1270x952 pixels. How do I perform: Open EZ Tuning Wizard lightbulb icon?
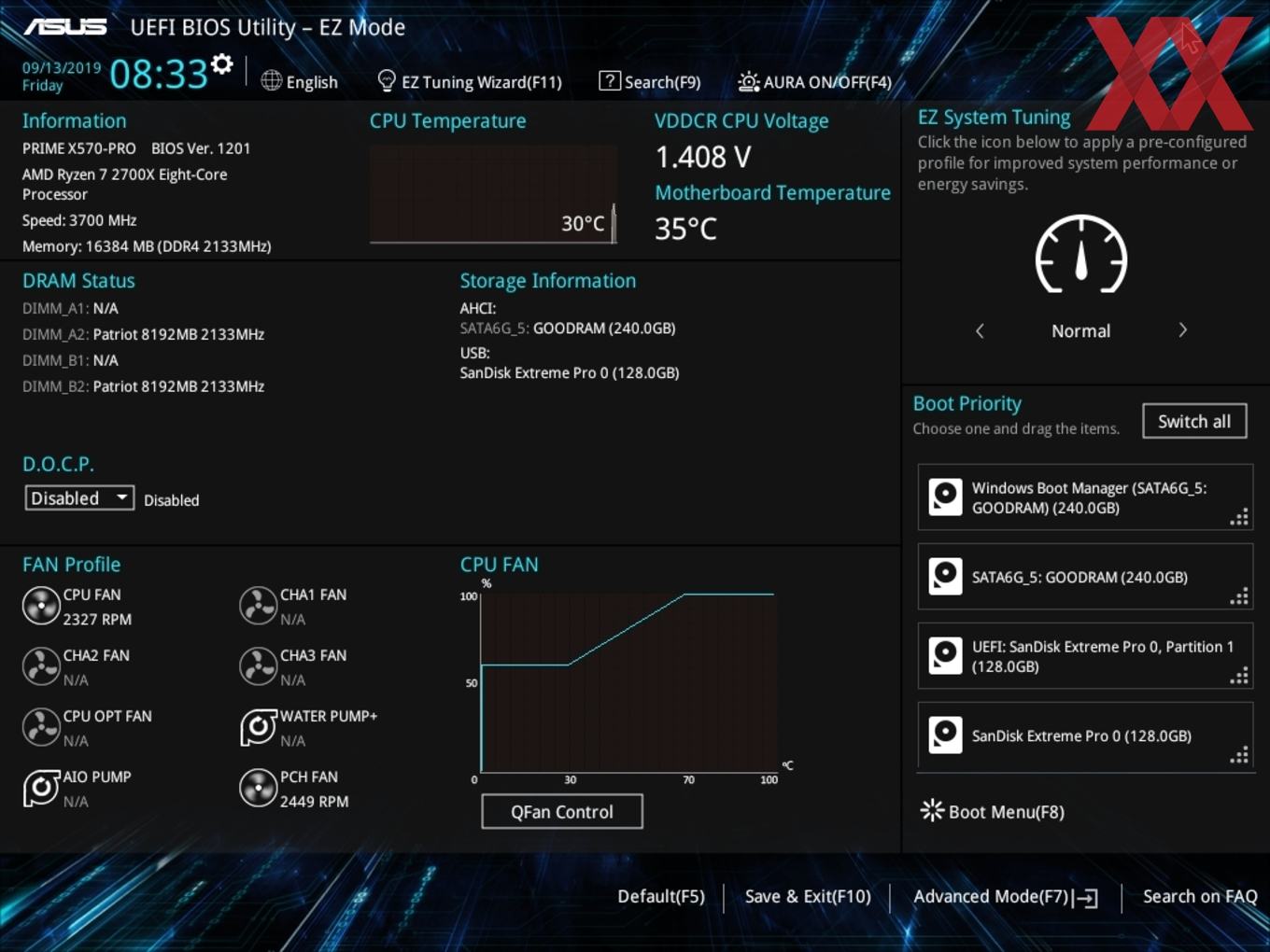(386, 81)
